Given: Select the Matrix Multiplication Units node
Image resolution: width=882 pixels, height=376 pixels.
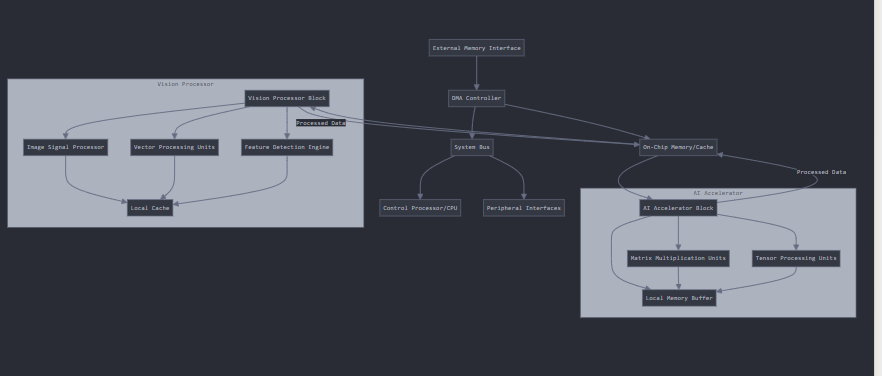Looking at the screenshot, I should pyautogui.click(x=678, y=258).
